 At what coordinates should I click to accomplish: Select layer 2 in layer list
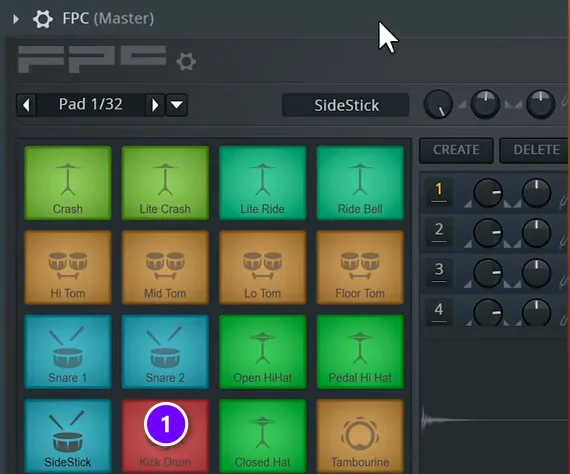coord(439,232)
